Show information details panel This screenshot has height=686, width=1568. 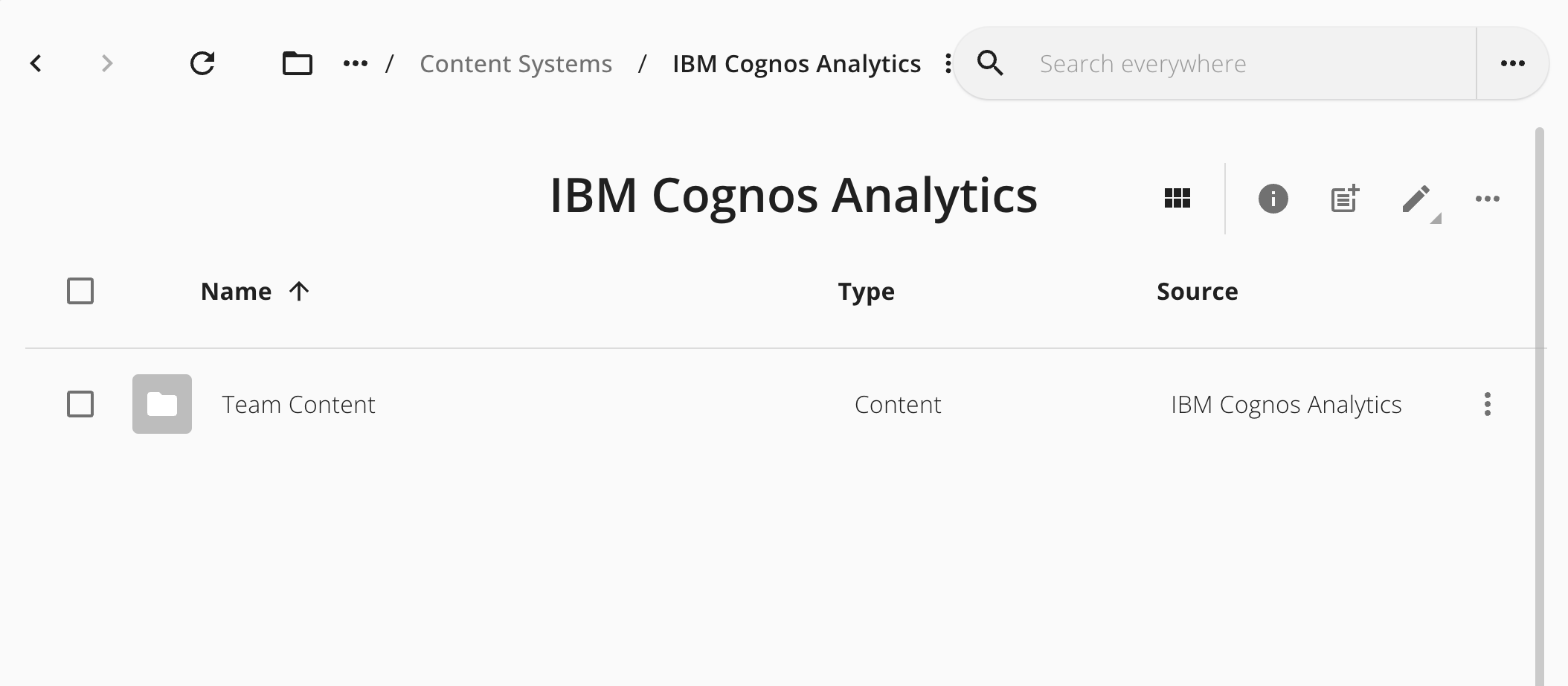pos(1273,199)
